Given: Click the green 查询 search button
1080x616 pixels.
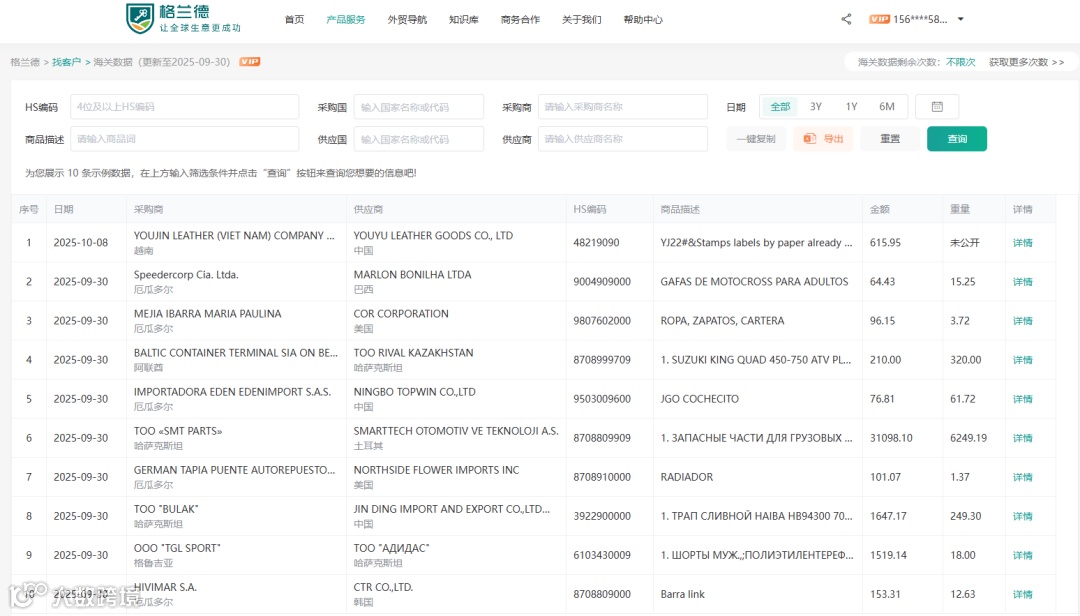Looking at the screenshot, I should coord(957,138).
